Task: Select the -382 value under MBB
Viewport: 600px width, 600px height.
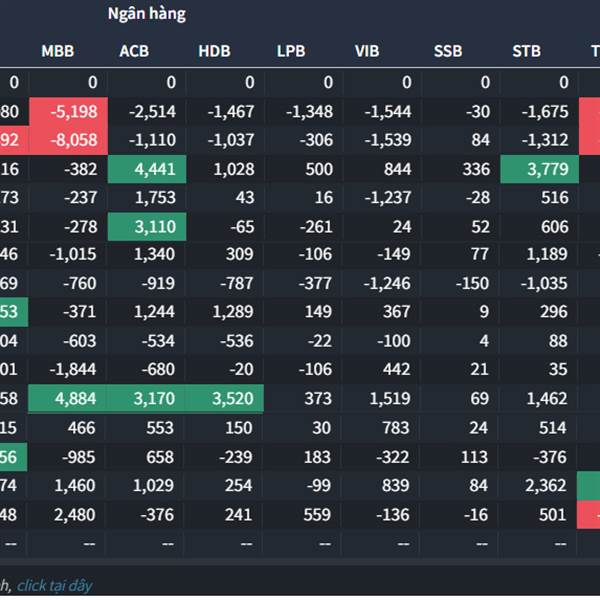Action: pos(81,169)
